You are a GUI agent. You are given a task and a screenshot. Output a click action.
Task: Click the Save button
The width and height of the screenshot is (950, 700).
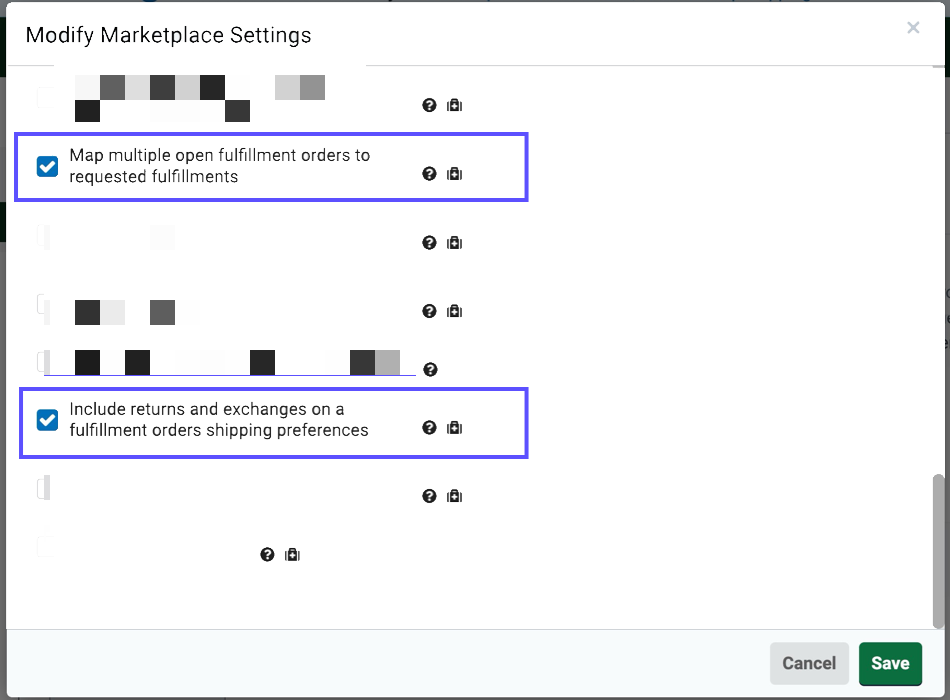pyautogui.click(x=890, y=663)
